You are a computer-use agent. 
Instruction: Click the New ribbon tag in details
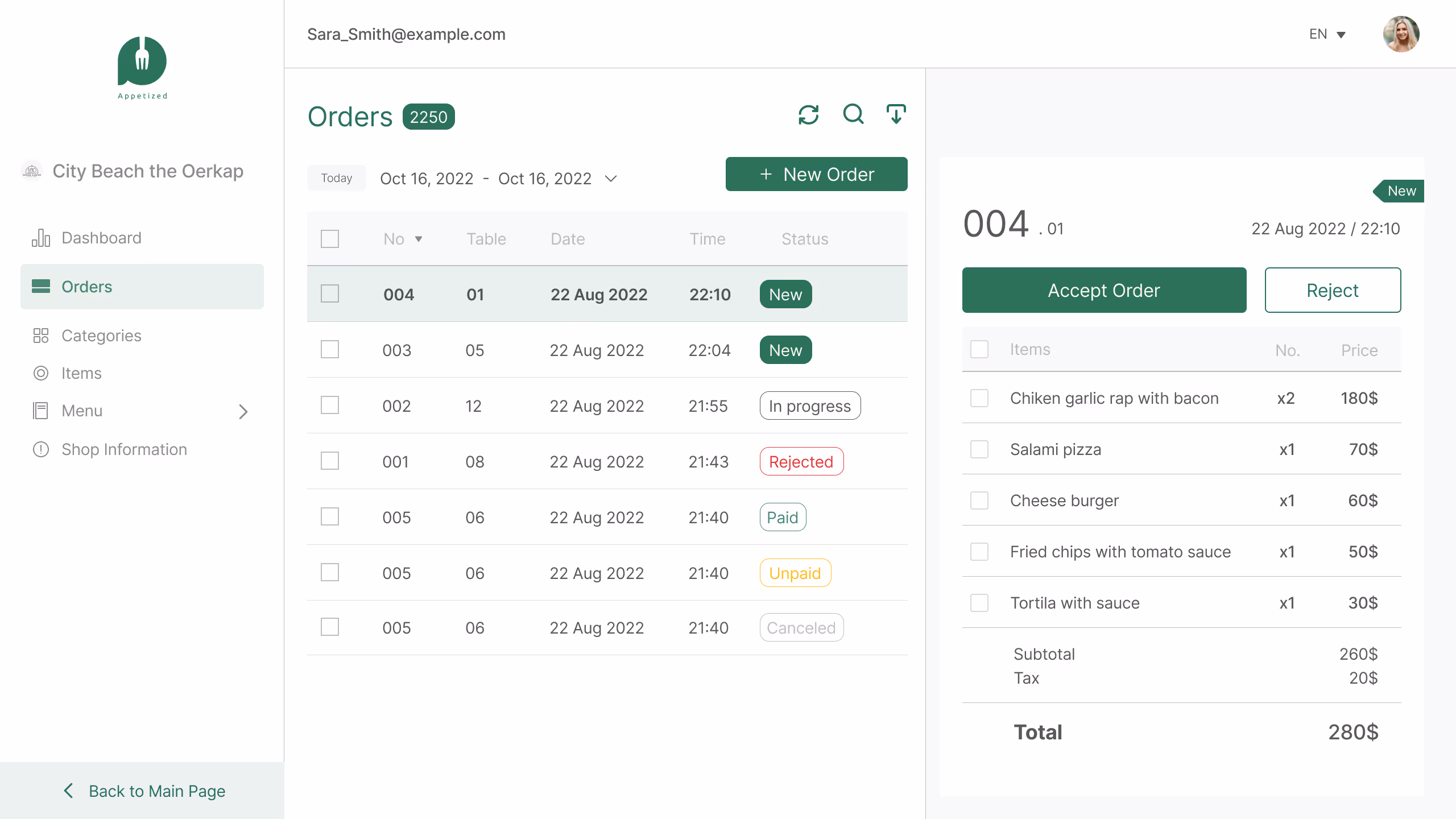tap(1399, 191)
